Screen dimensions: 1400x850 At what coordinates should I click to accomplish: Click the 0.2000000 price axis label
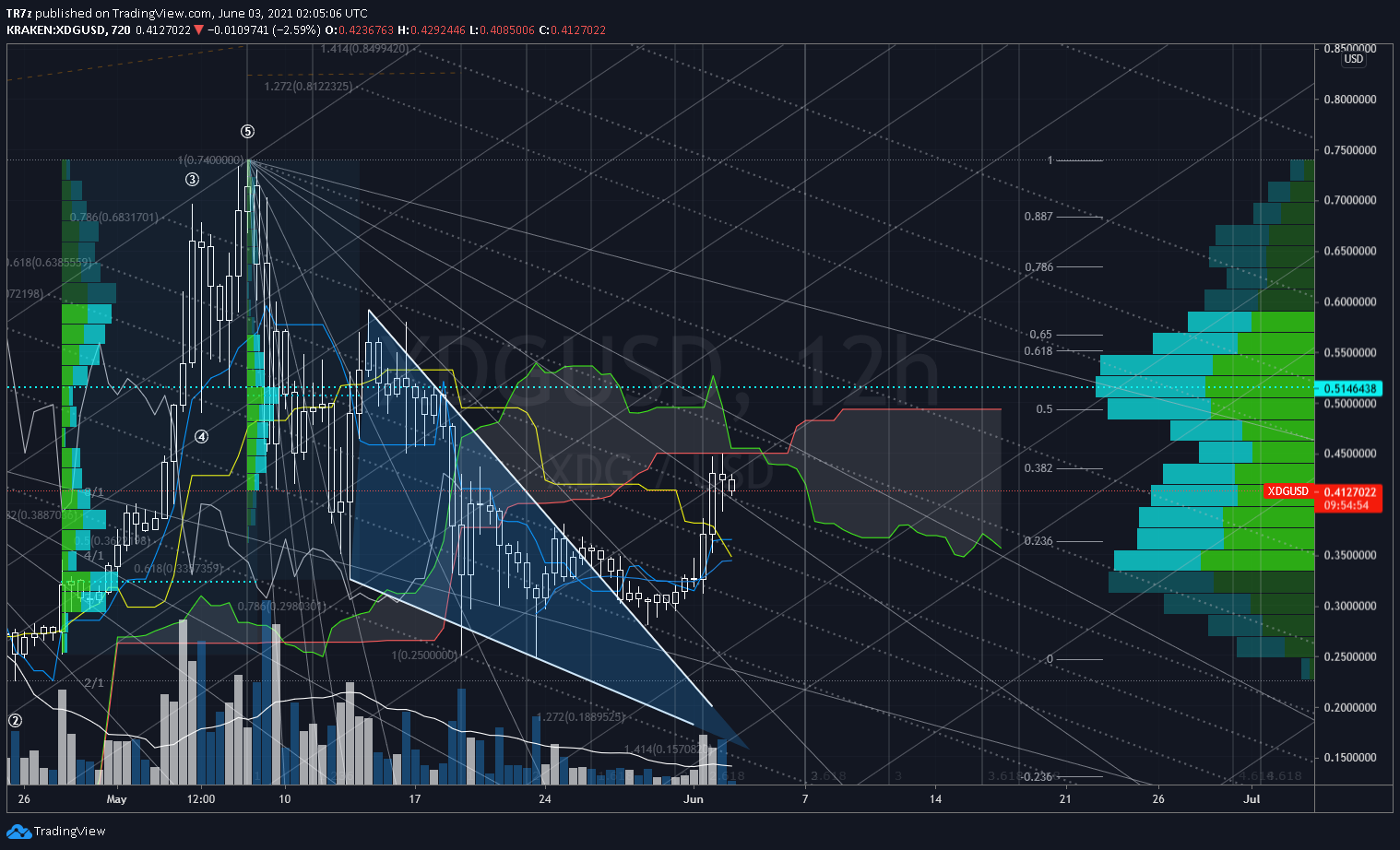1350,708
